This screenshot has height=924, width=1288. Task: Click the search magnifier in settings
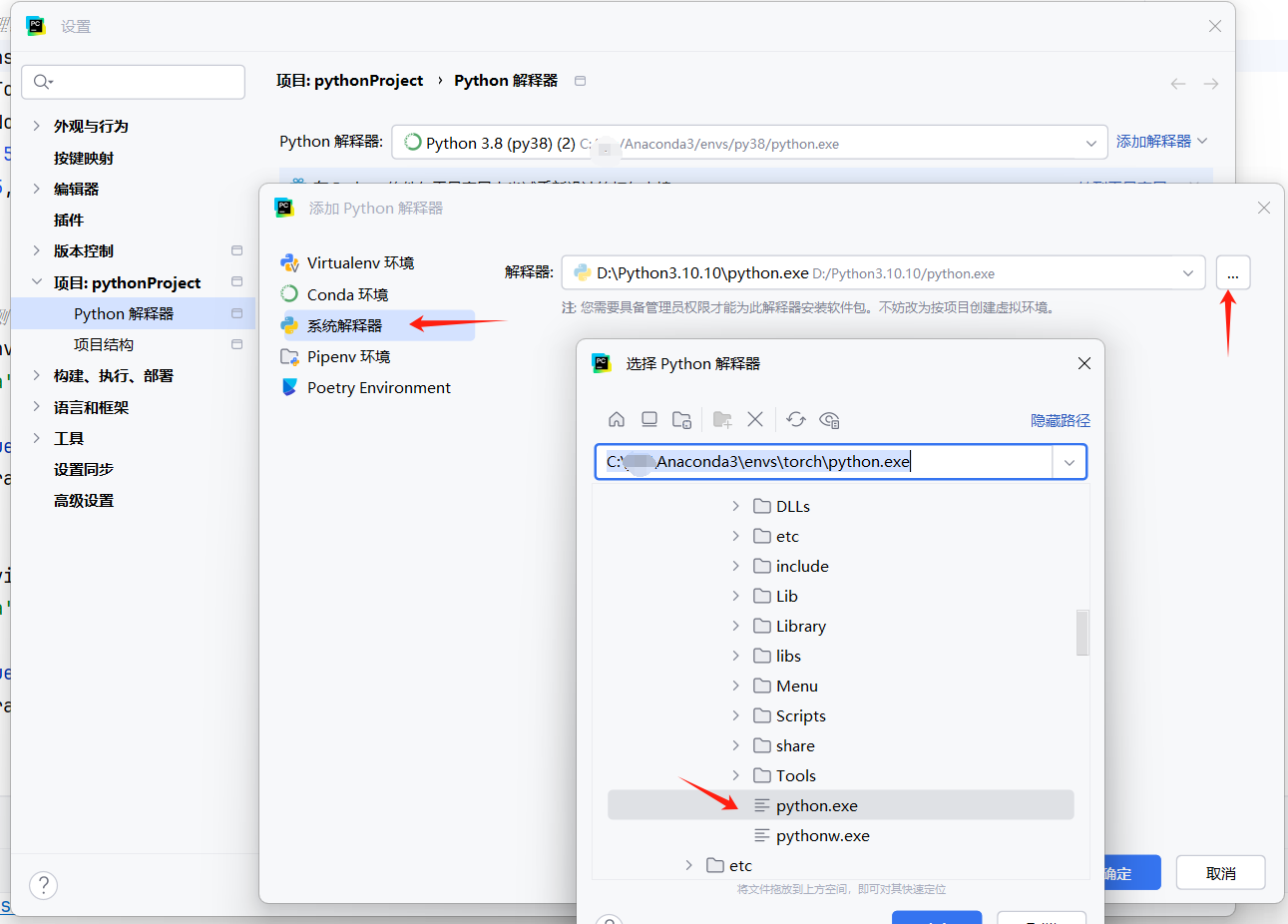point(42,82)
